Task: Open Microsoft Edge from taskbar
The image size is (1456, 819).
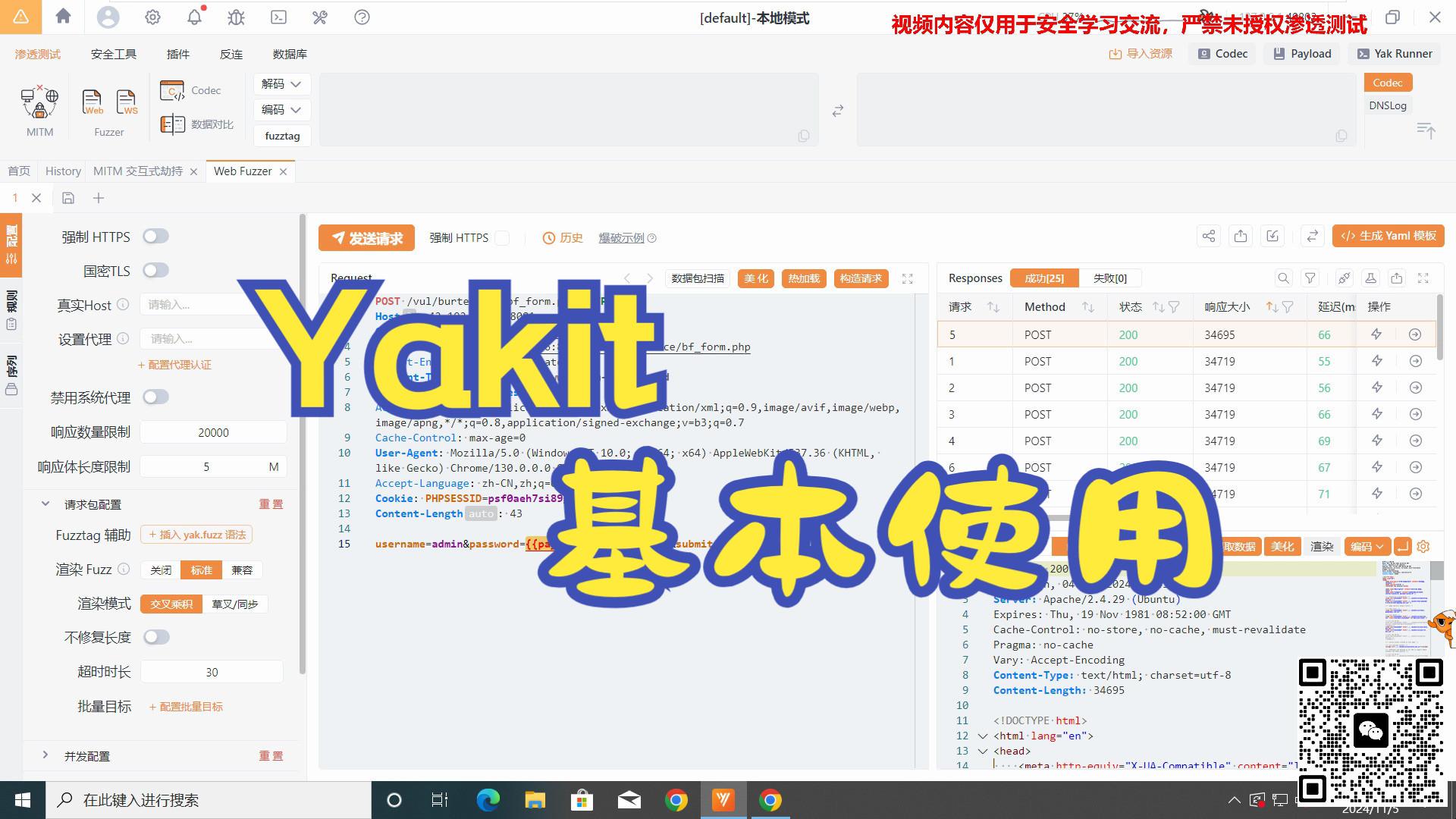Action: [x=488, y=800]
